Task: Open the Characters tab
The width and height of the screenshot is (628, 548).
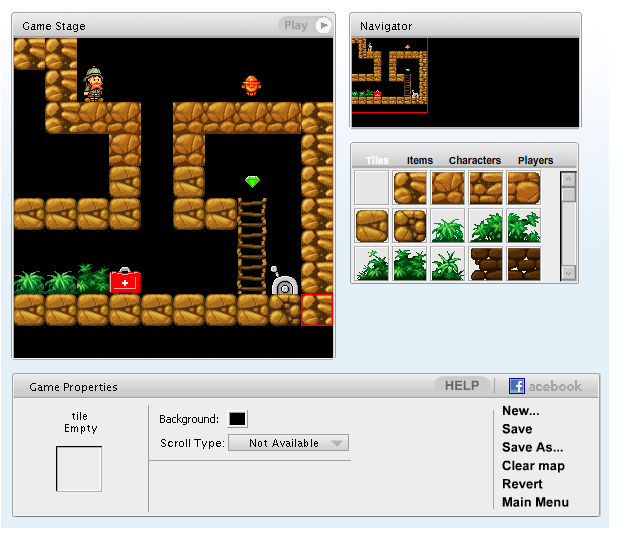Action: [474, 160]
